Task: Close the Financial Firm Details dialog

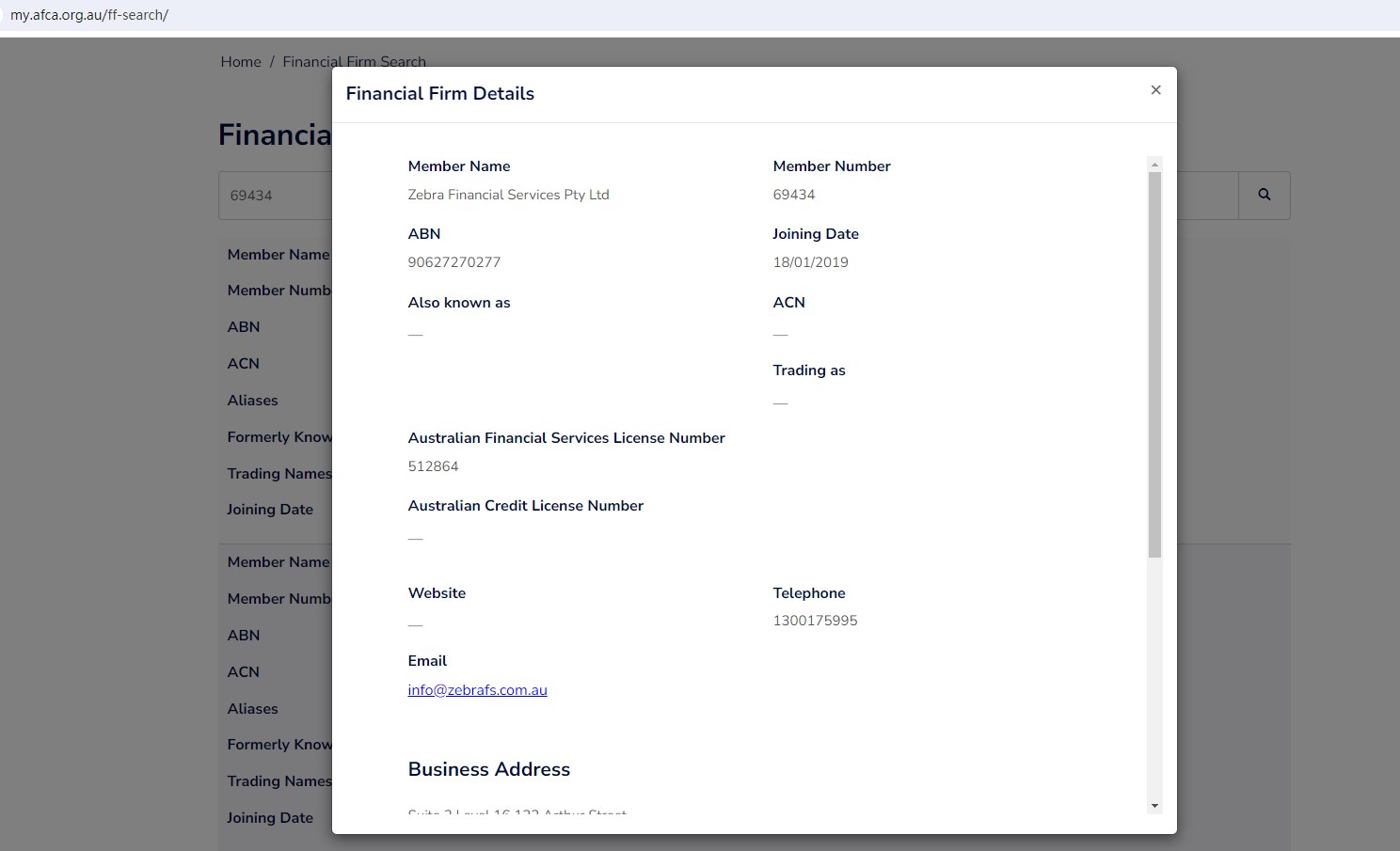Action: pyautogui.click(x=1155, y=90)
